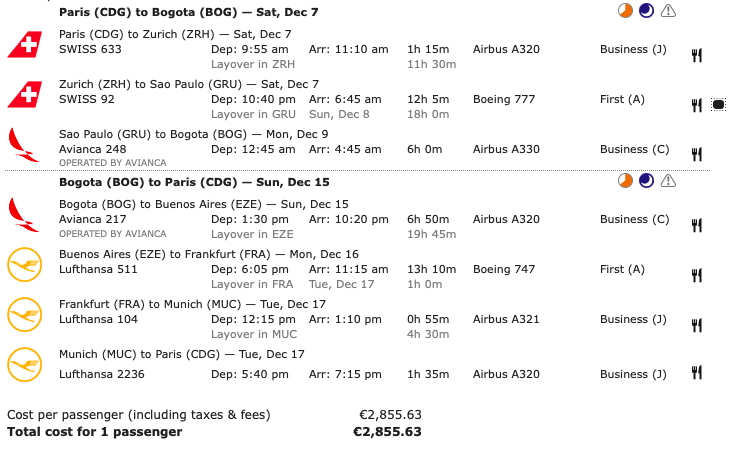
Task: Click the orange clock icon for Paris to Bogota
Action: [625, 11]
